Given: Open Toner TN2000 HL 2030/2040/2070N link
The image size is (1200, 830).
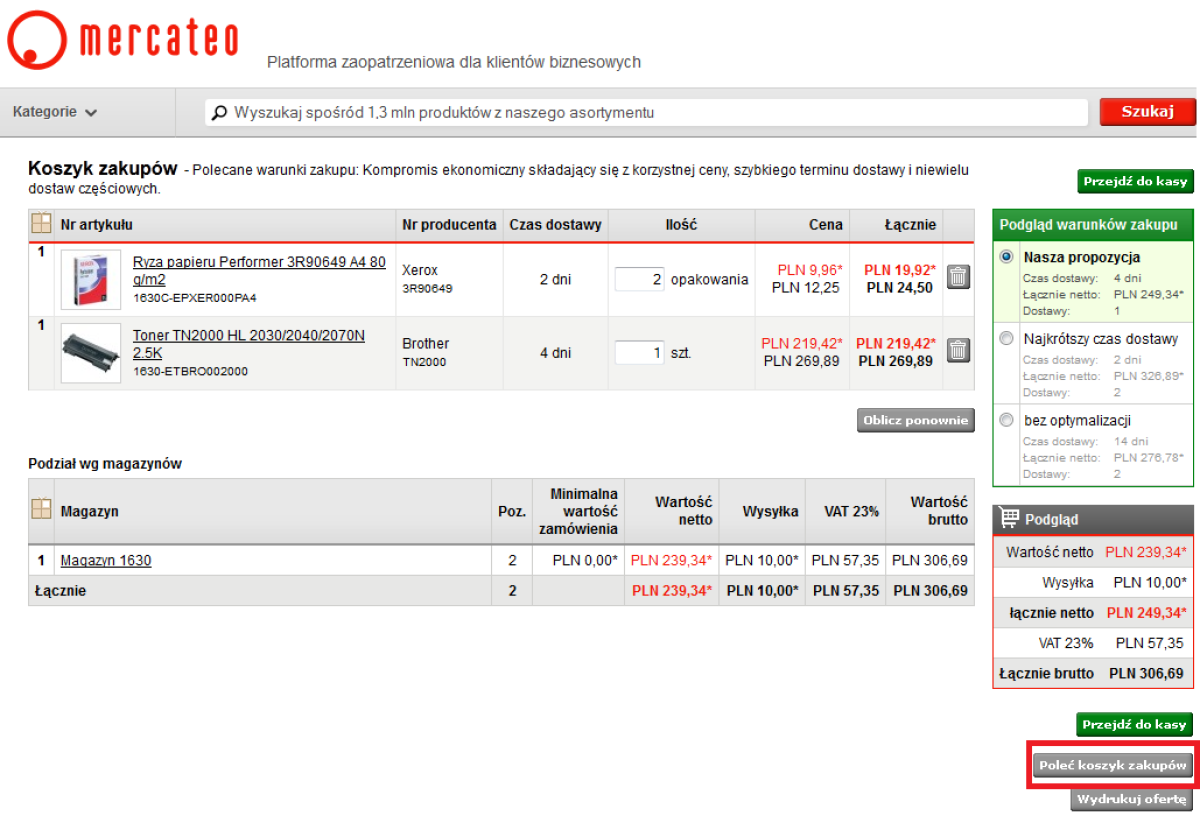Looking at the screenshot, I should click(249, 344).
